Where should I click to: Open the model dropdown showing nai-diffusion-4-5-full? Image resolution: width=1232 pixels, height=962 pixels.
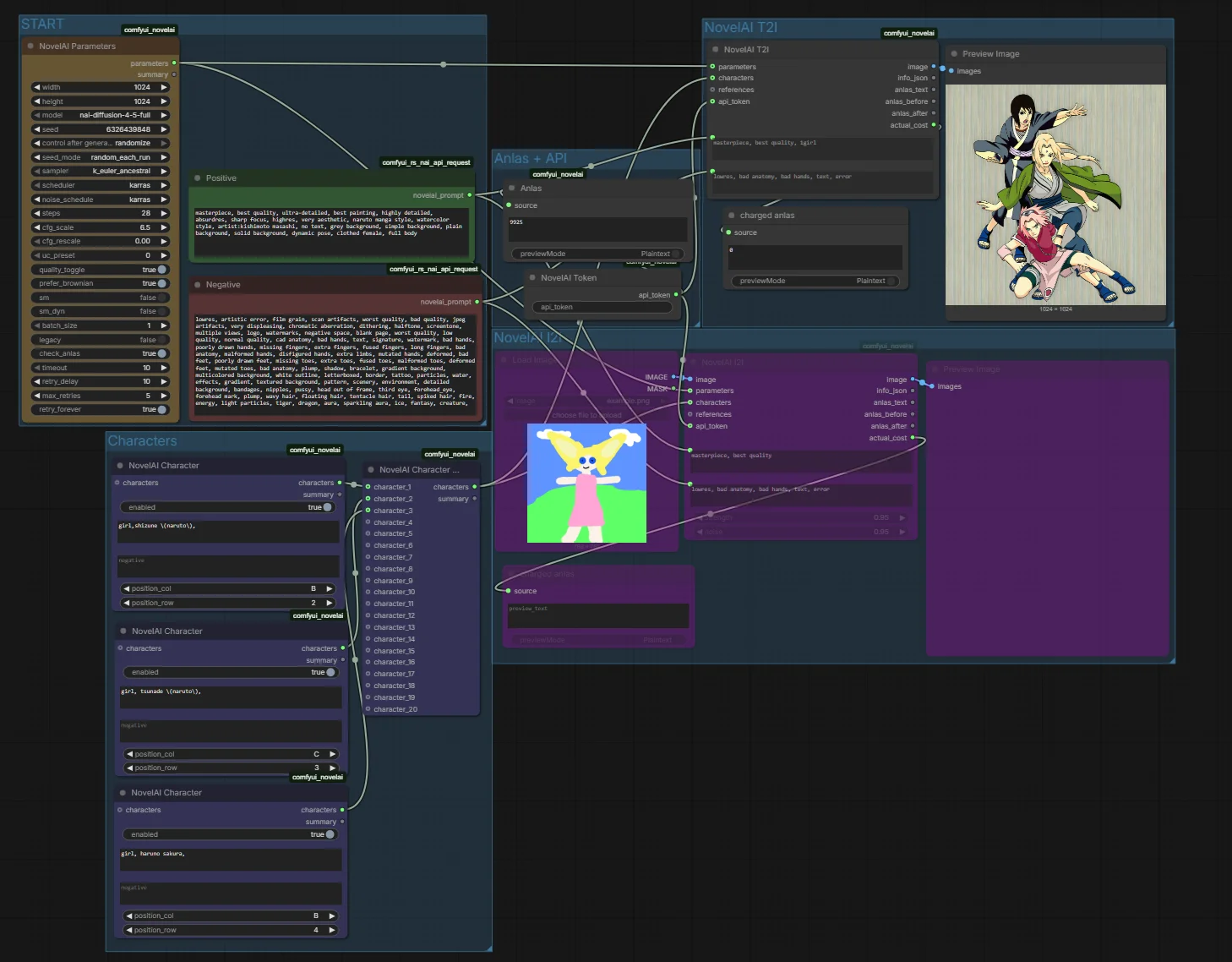[x=101, y=115]
